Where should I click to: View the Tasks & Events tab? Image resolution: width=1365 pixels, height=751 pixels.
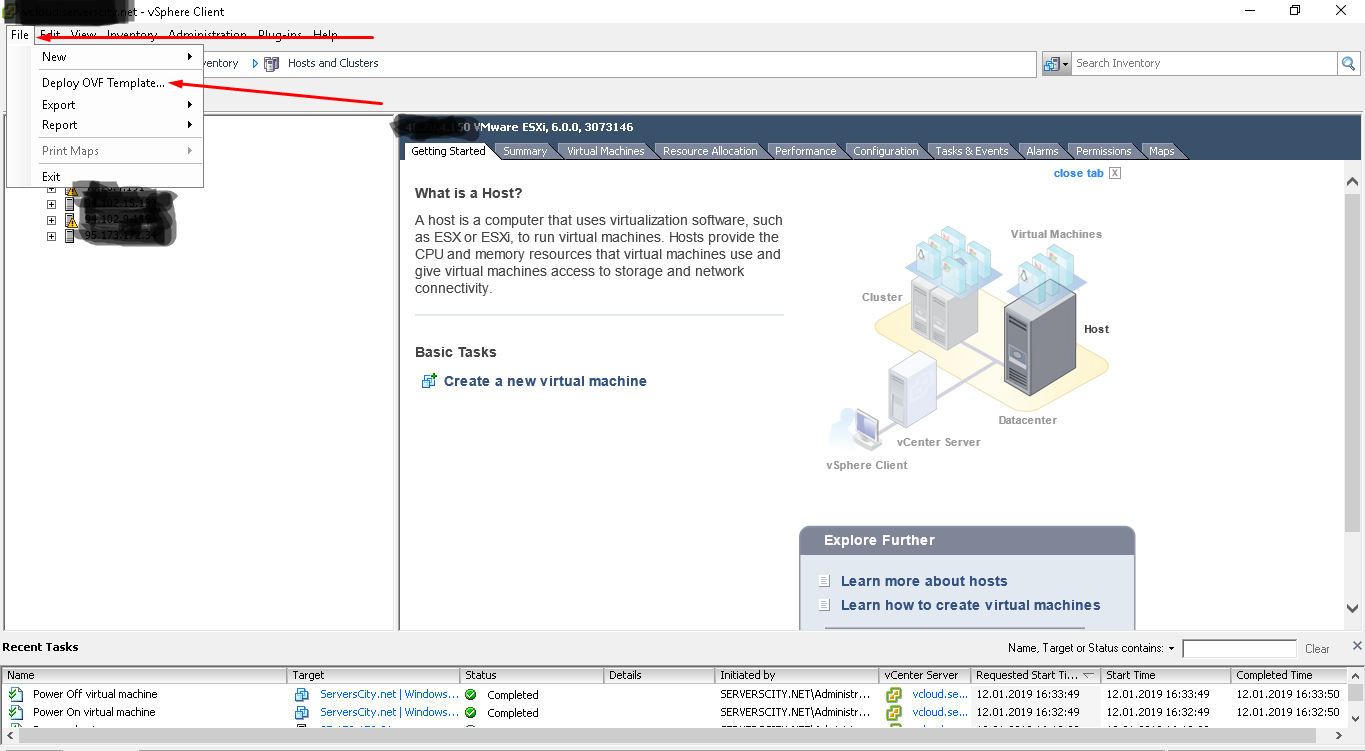coord(972,151)
